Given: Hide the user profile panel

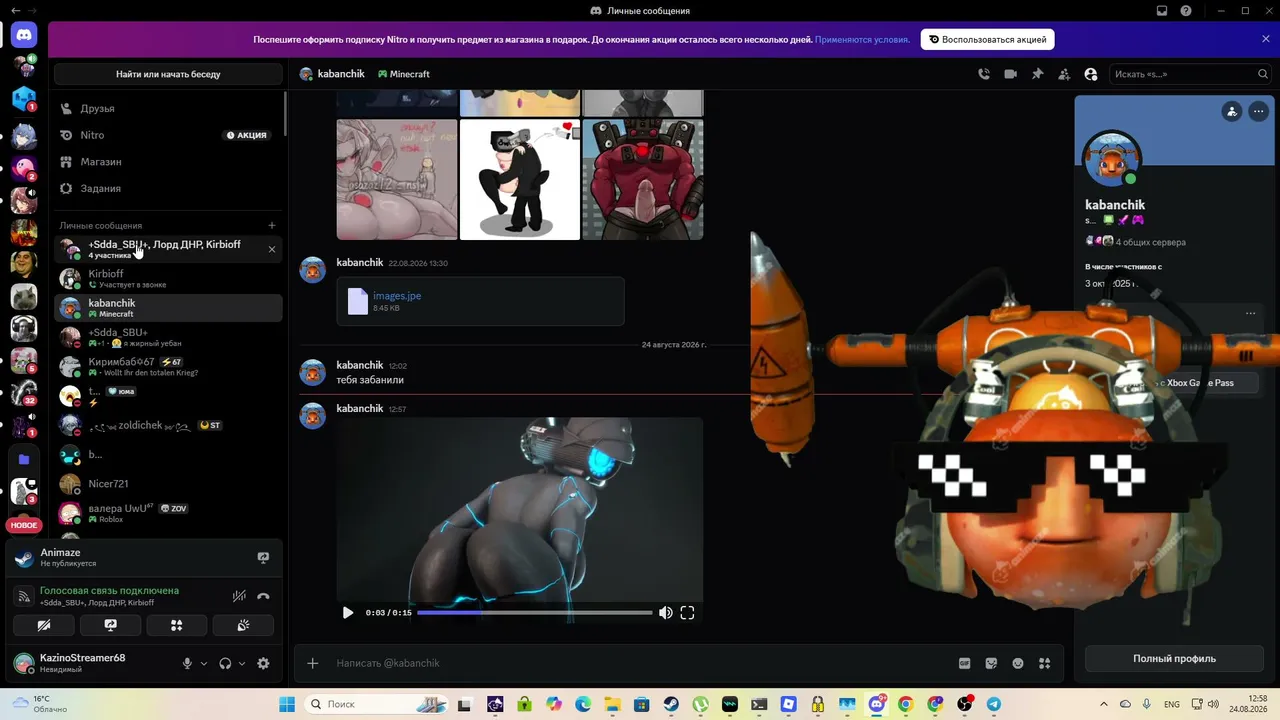Looking at the screenshot, I should (x=1091, y=74).
